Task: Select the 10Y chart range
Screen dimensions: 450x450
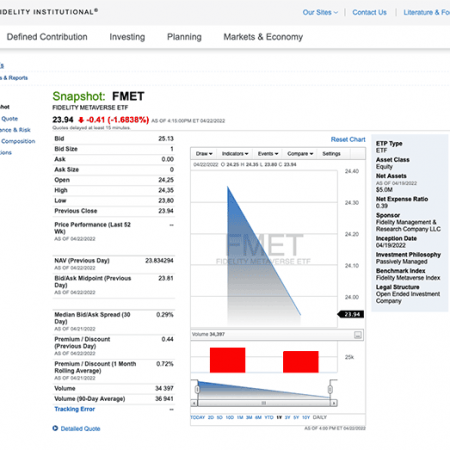Action: pyautogui.click(x=306, y=417)
